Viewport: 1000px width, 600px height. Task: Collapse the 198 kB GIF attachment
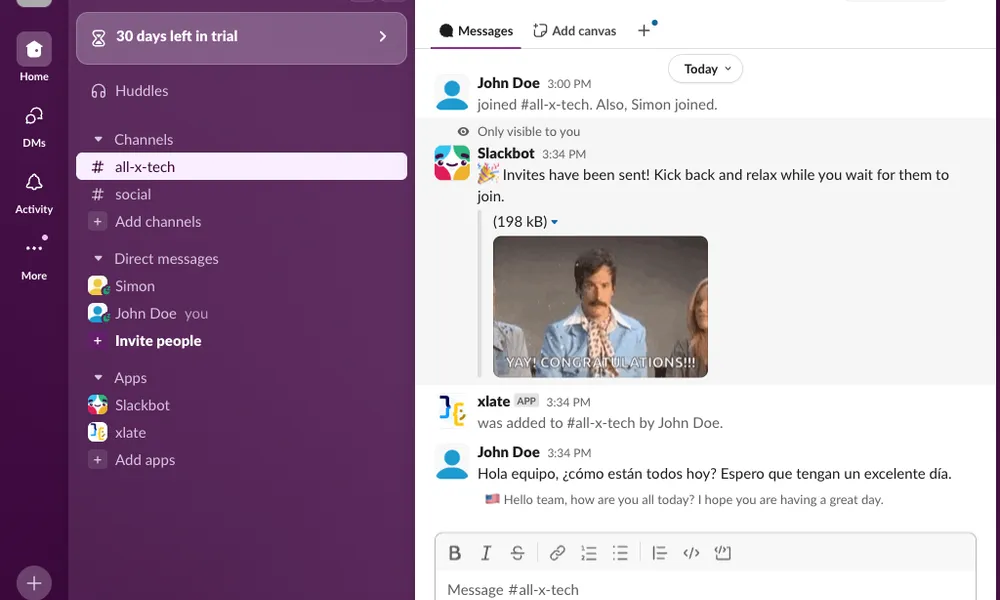click(554, 222)
